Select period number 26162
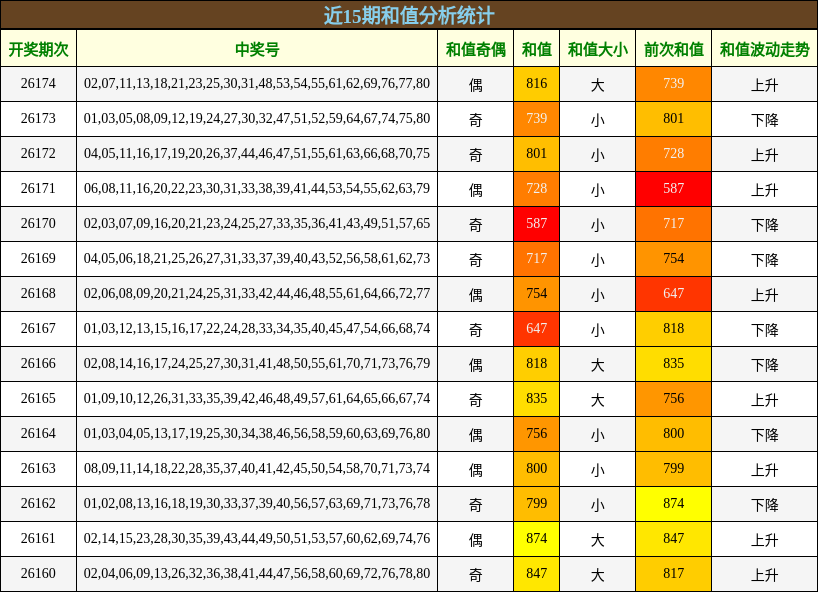The width and height of the screenshot is (818, 592). tap(38, 503)
